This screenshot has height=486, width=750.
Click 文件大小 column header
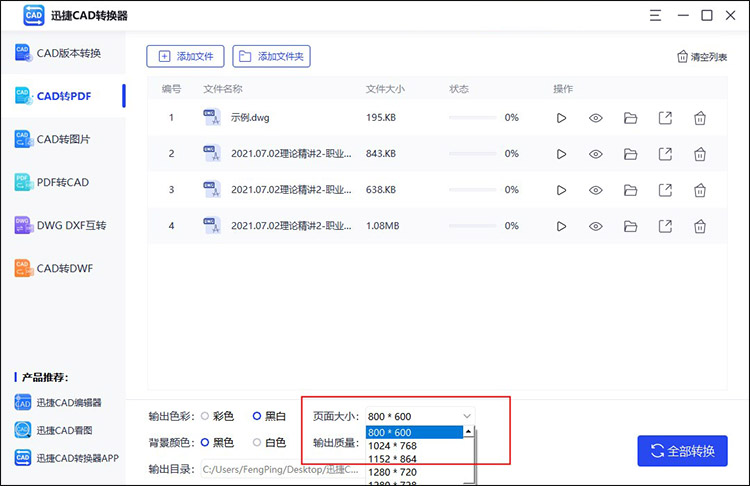coord(385,89)
